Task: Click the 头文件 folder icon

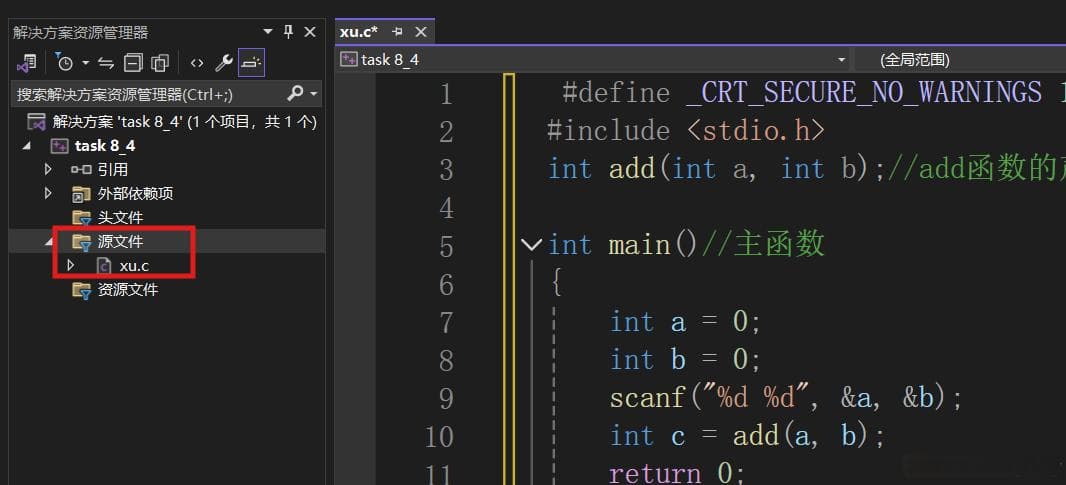Action: click(x=82, y=218)
